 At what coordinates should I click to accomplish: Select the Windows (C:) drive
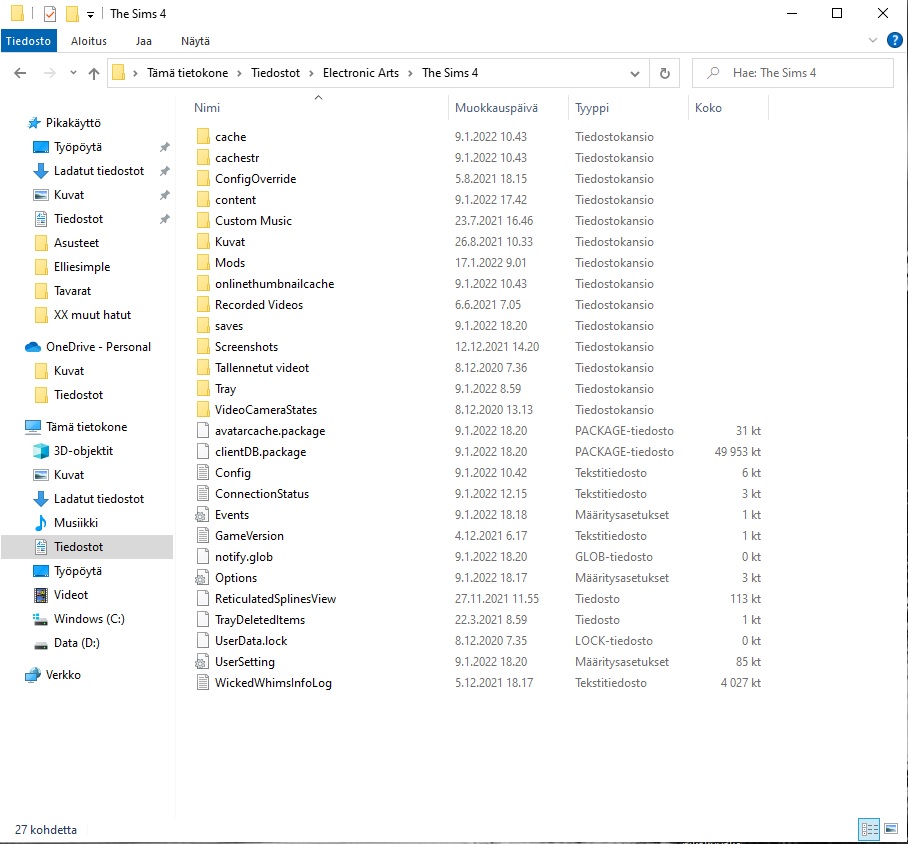pyautogui.click(x=89, y=619)
